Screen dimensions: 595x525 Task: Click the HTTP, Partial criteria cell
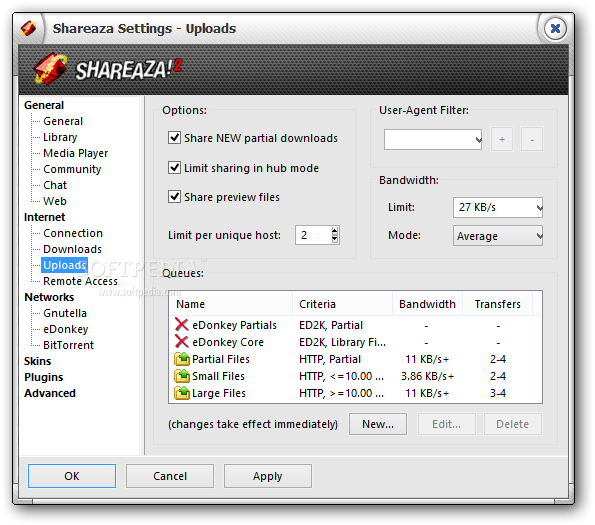point(330,359)
